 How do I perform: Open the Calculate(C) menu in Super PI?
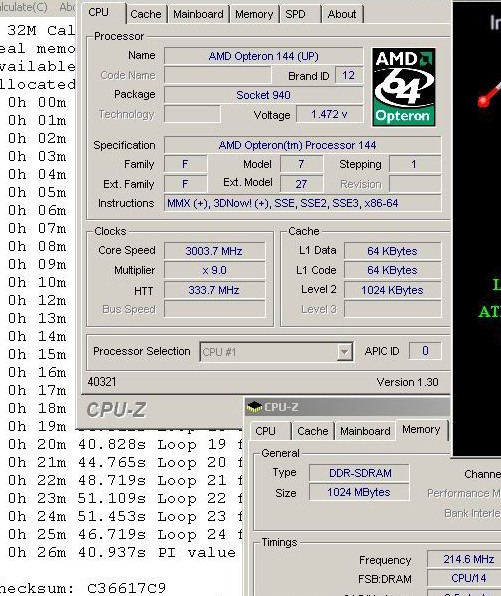tap(24, 6)
